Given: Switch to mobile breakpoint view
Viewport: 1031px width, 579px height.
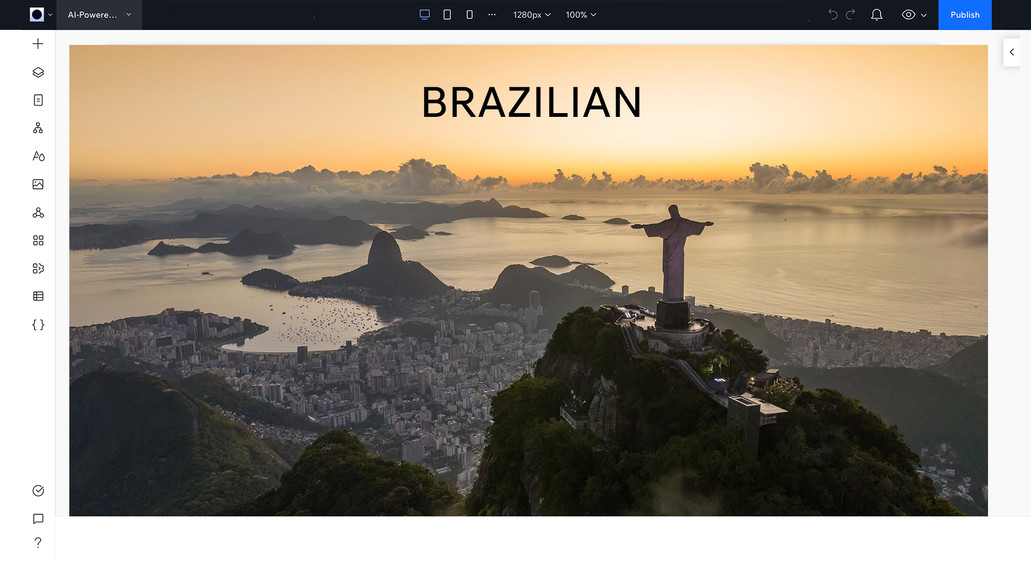Looking at the screenshot, I should click(x=468, y=14).
